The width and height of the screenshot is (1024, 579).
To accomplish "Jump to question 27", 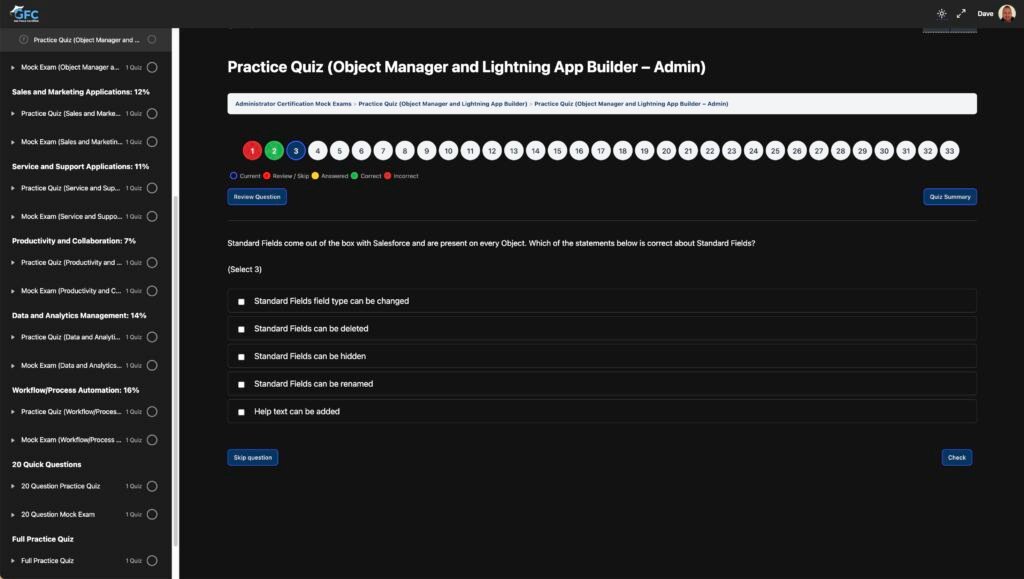I will pos(819,151).
